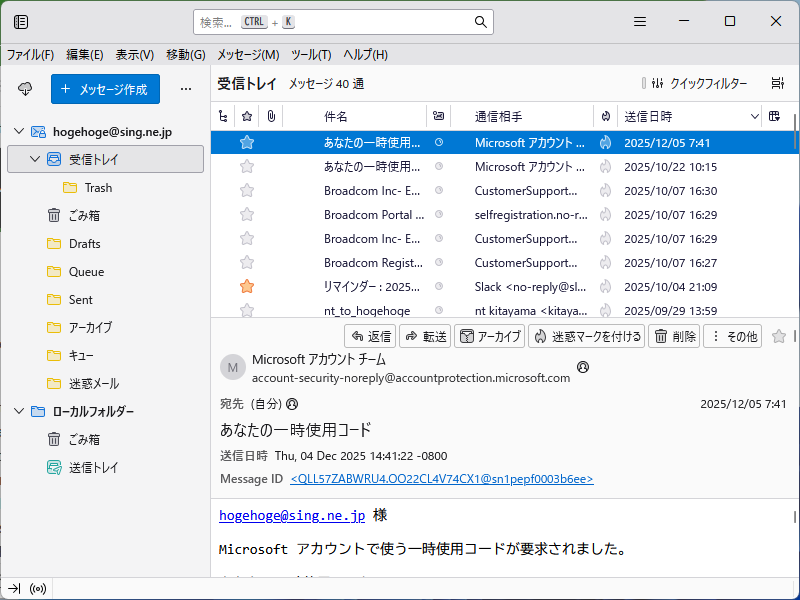Open column picker icon in header
The image size is (800, 600).
774,116
